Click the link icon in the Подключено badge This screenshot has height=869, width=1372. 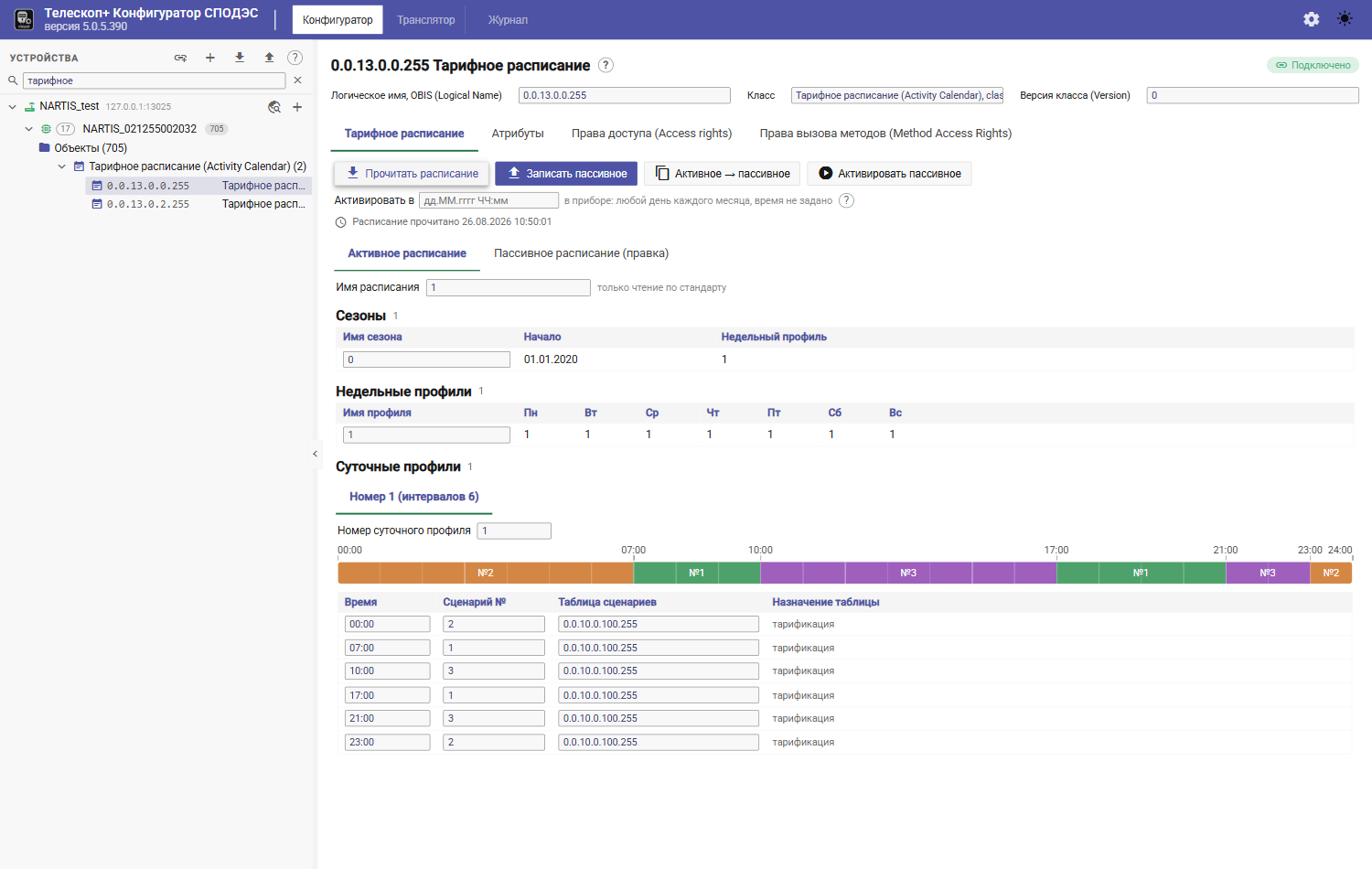(x=1281, y=65)
